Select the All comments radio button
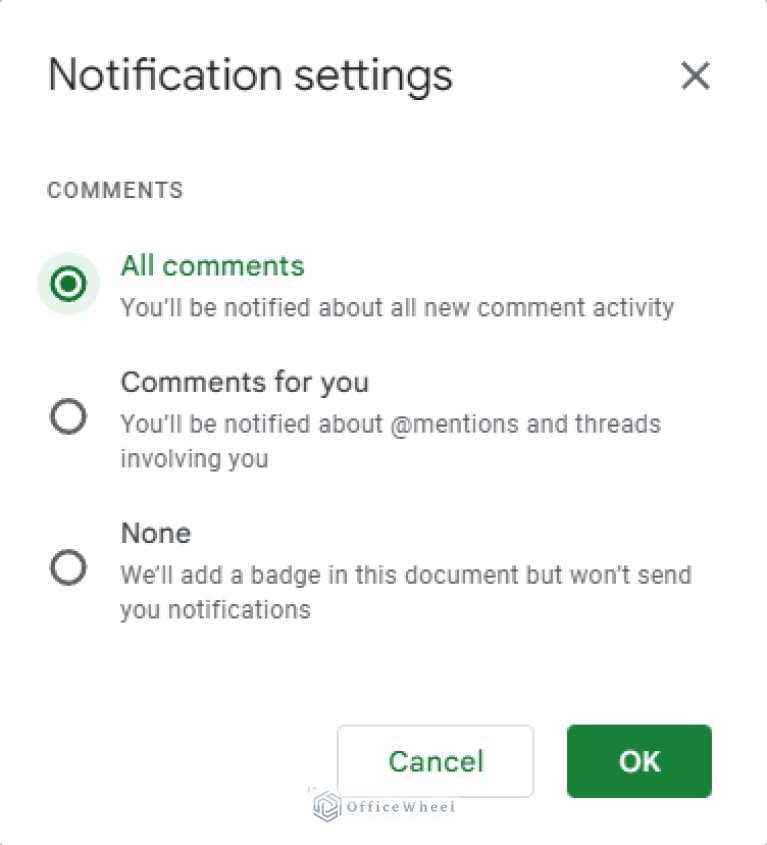 (x=68, y=283)
